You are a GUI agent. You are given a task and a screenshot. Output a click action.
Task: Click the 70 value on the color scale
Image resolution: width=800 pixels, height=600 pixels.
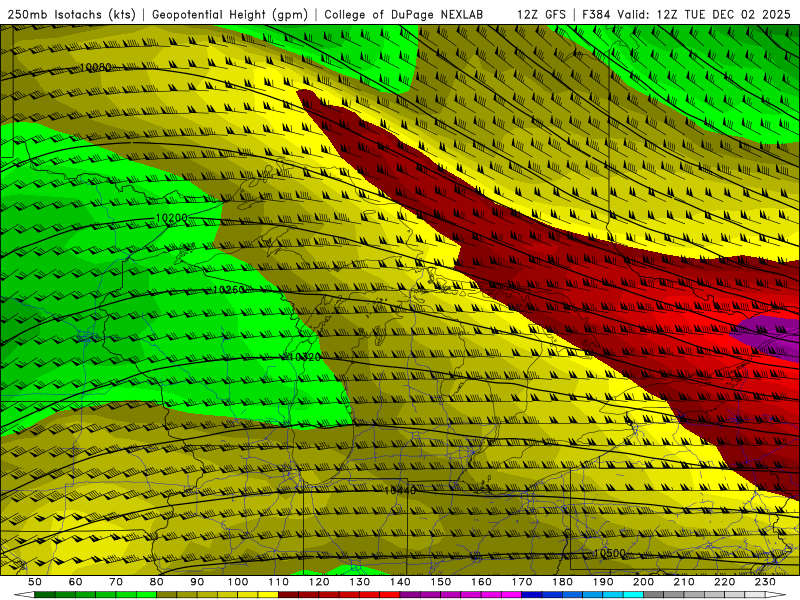116,582
